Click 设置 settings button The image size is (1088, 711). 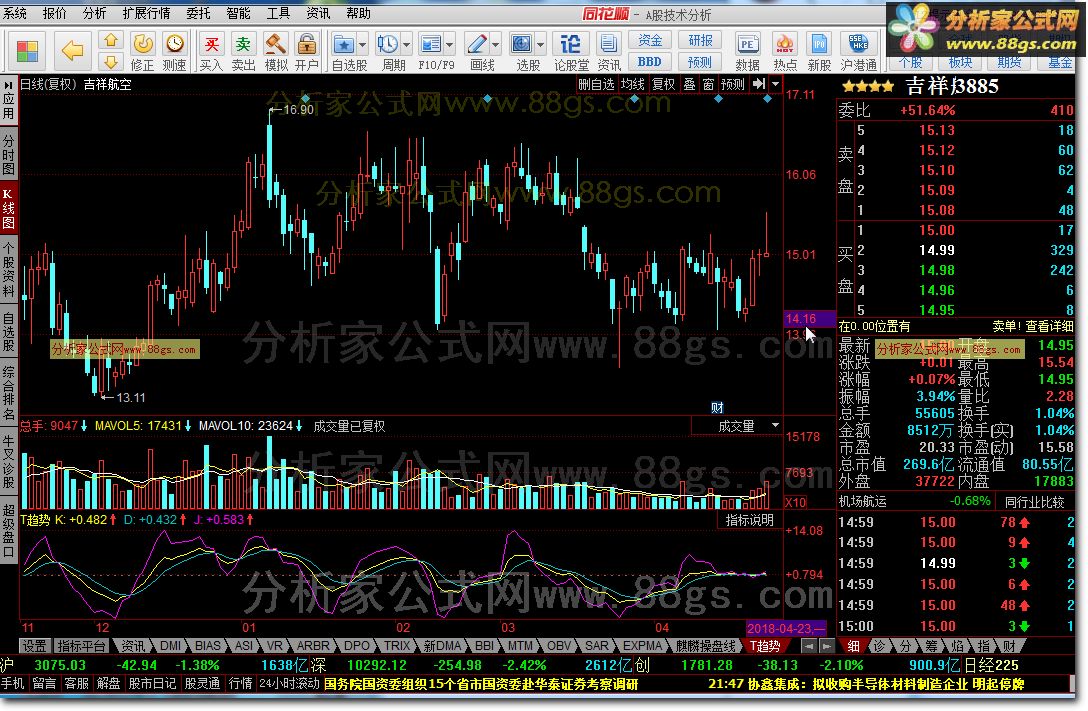(x=33, y=646)
